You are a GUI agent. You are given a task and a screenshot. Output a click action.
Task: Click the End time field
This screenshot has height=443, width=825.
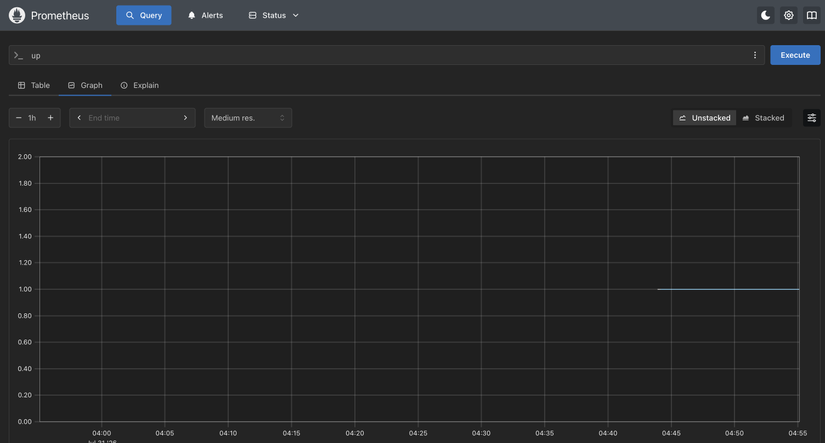click(x=132, y=118)
